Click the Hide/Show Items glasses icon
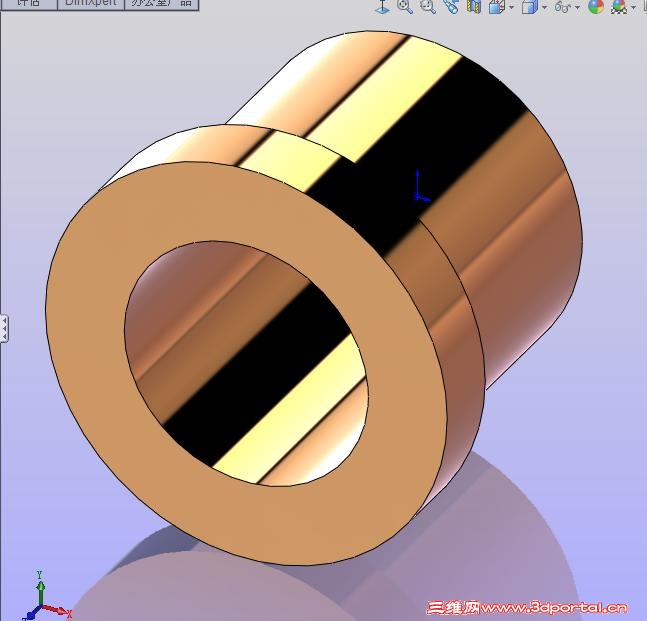Viewport: 647px width, 621px height. pos(563,7)
